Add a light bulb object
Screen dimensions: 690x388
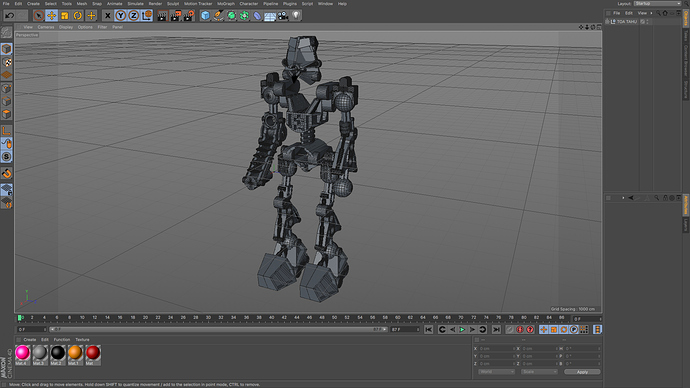point(296,15)
